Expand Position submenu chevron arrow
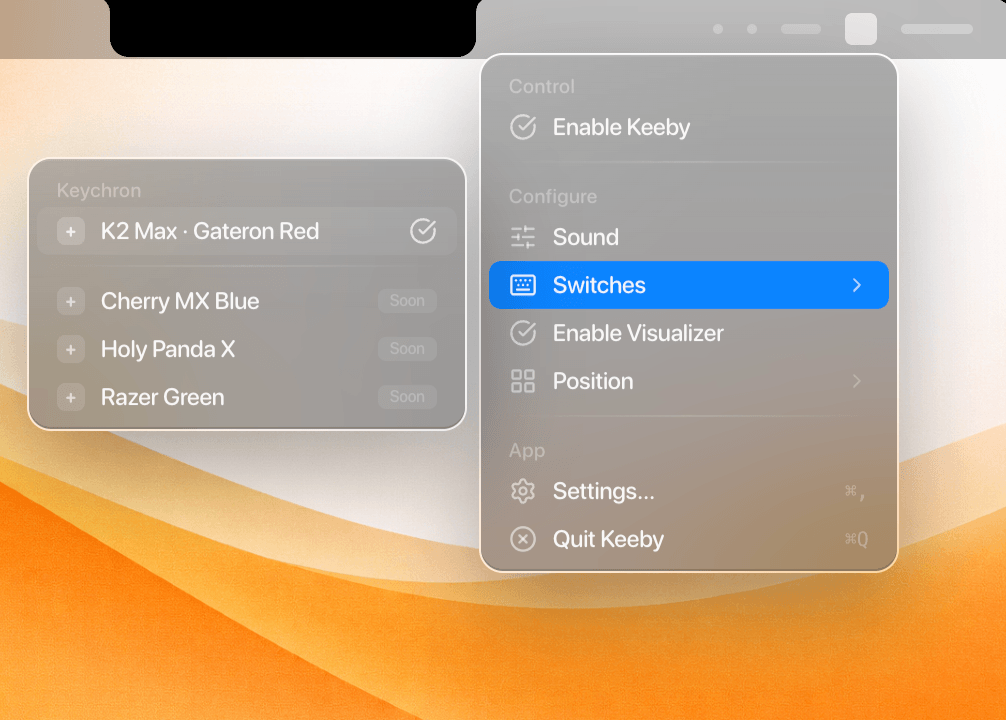Viewport: 1006px width, 720px height. click(856, 381)
